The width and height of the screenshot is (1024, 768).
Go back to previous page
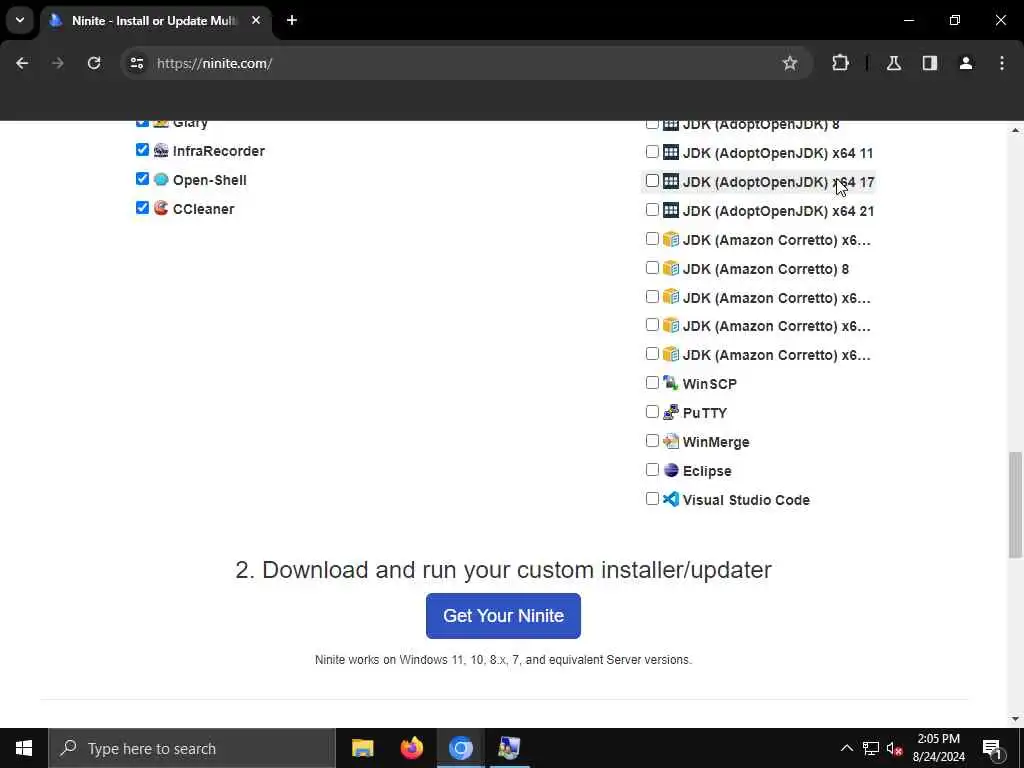point(22,63)
